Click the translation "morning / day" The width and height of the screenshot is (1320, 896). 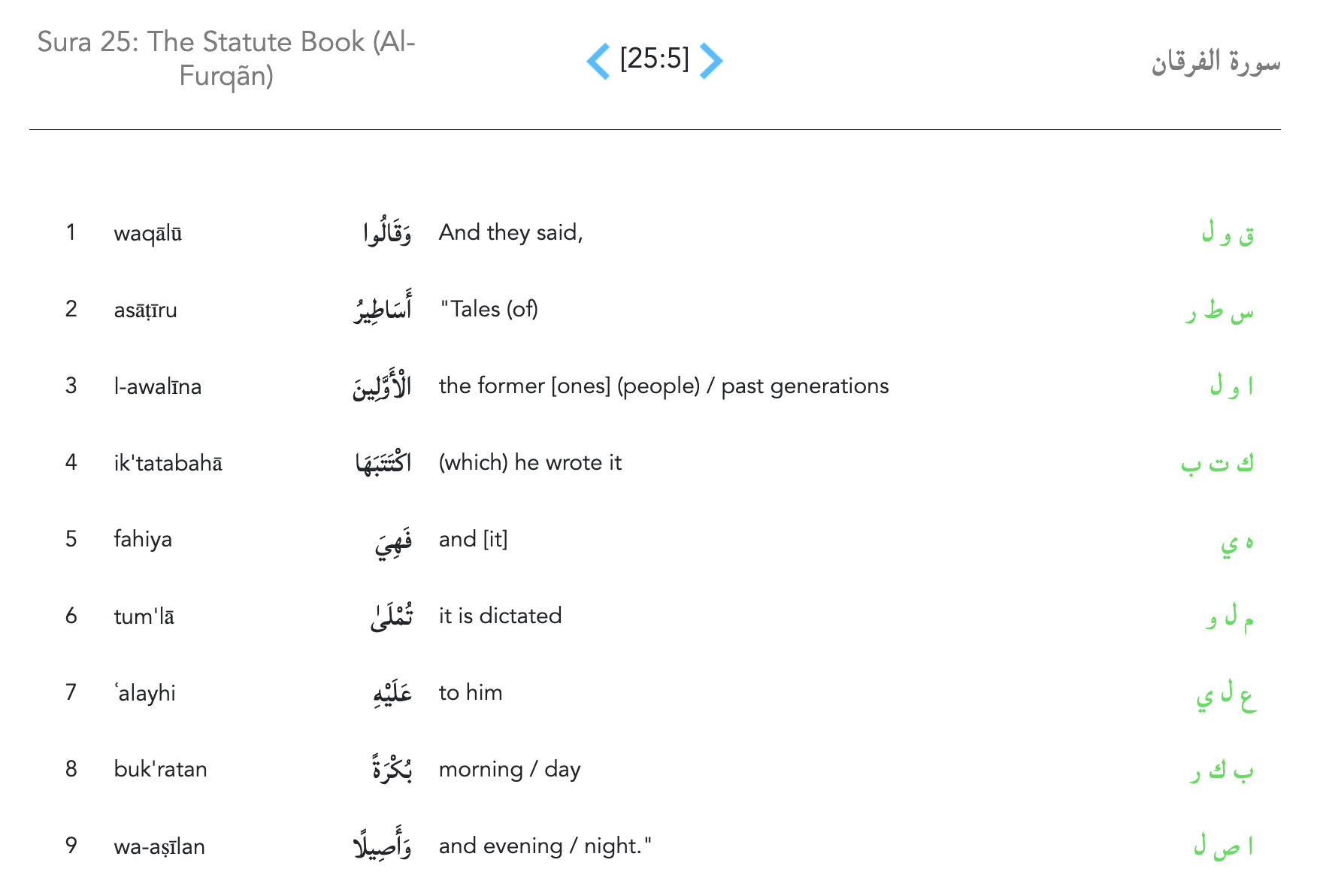510,770
